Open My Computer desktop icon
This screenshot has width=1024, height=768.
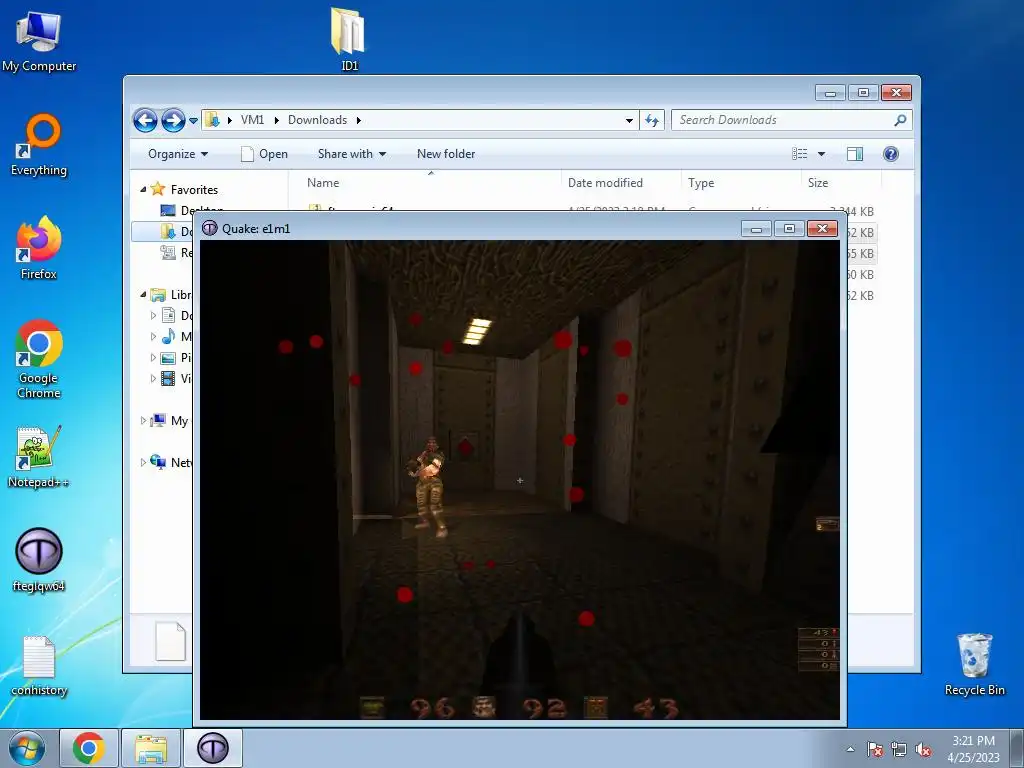click(x=39, y=40)
